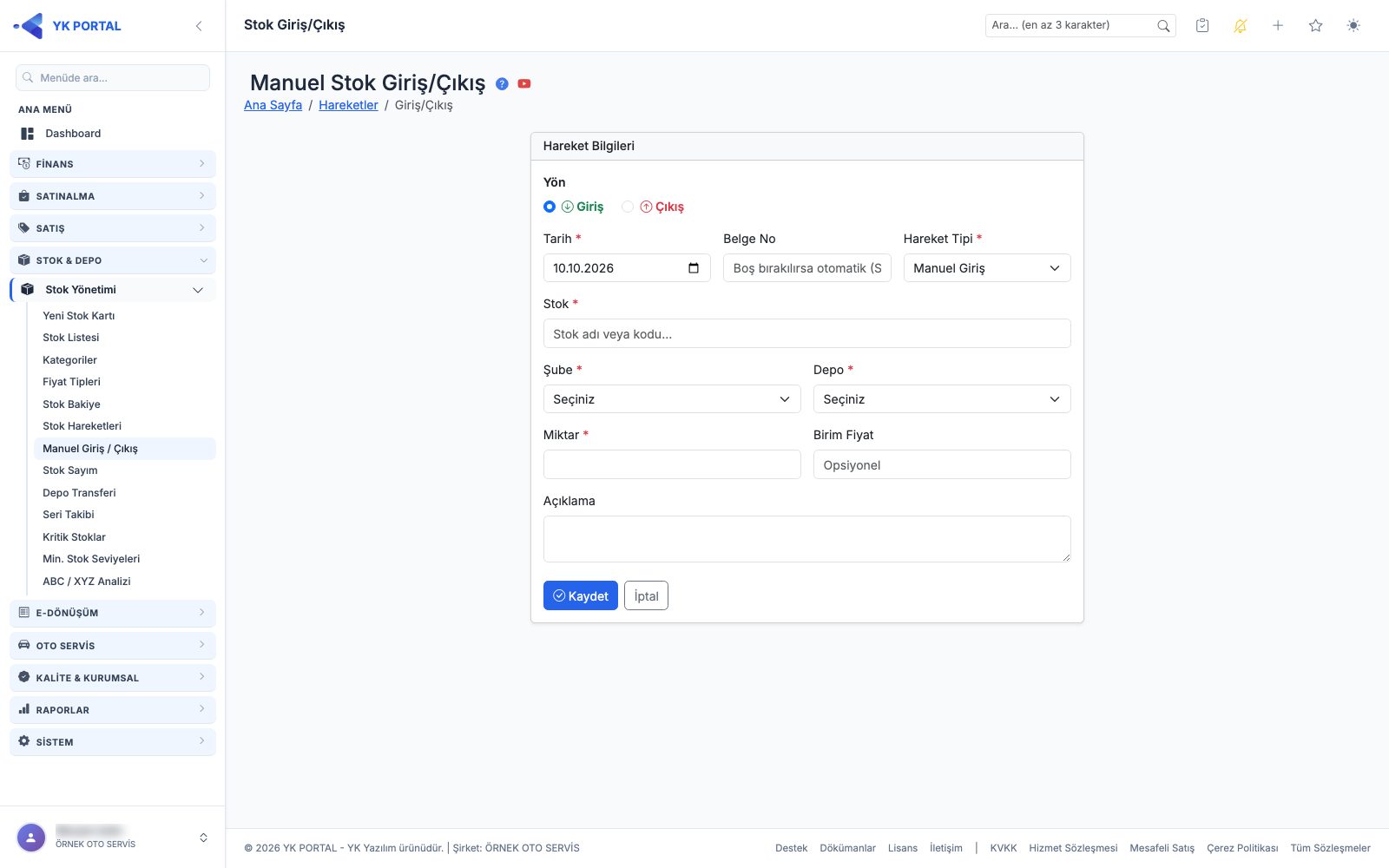Click the Menüde ara search box

click(x=113, y=77)
